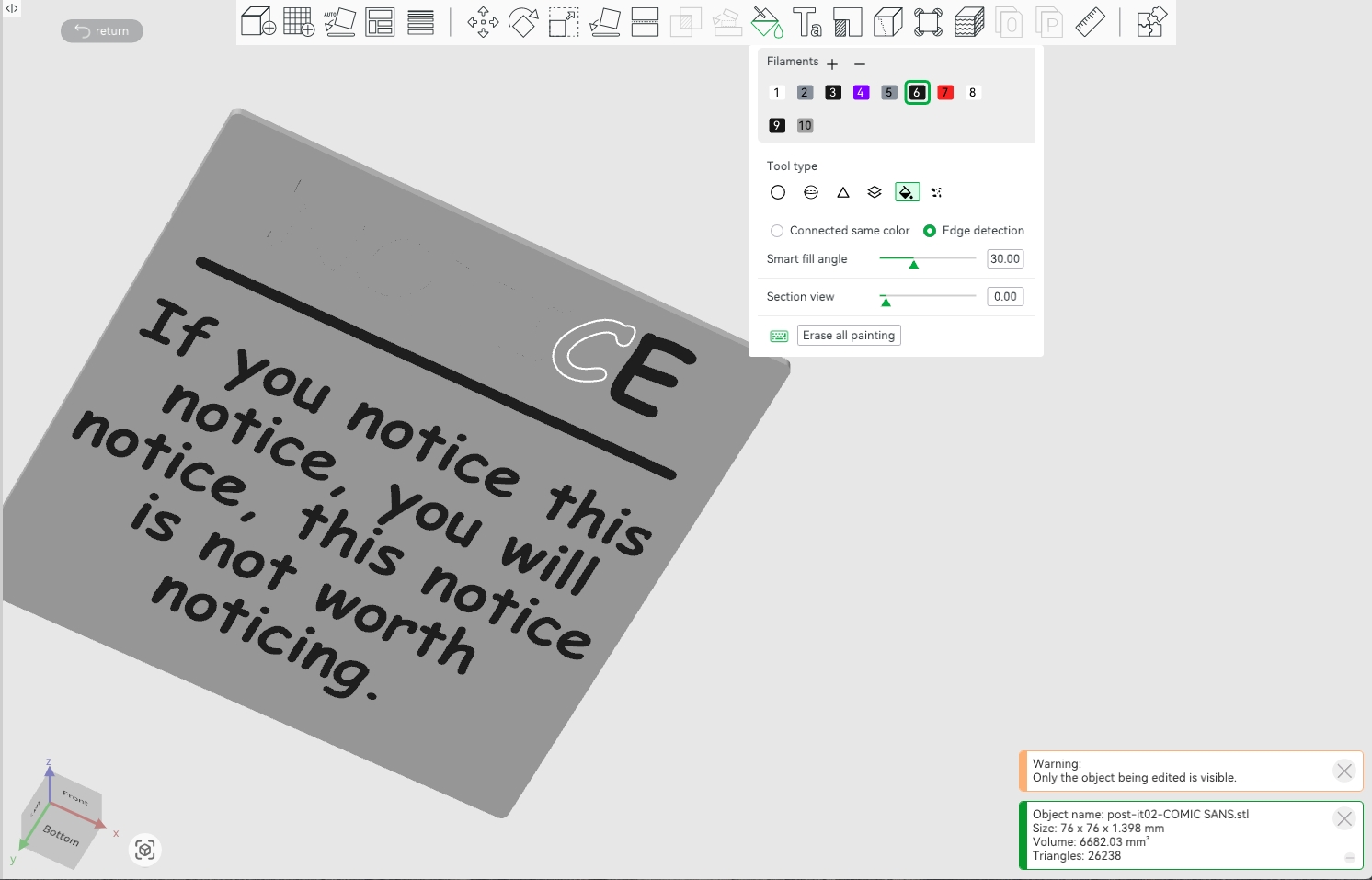This screenshot has height=880, width=1372.
Task: Click the Variable layer height icon
Action: (x=420, y=21)
